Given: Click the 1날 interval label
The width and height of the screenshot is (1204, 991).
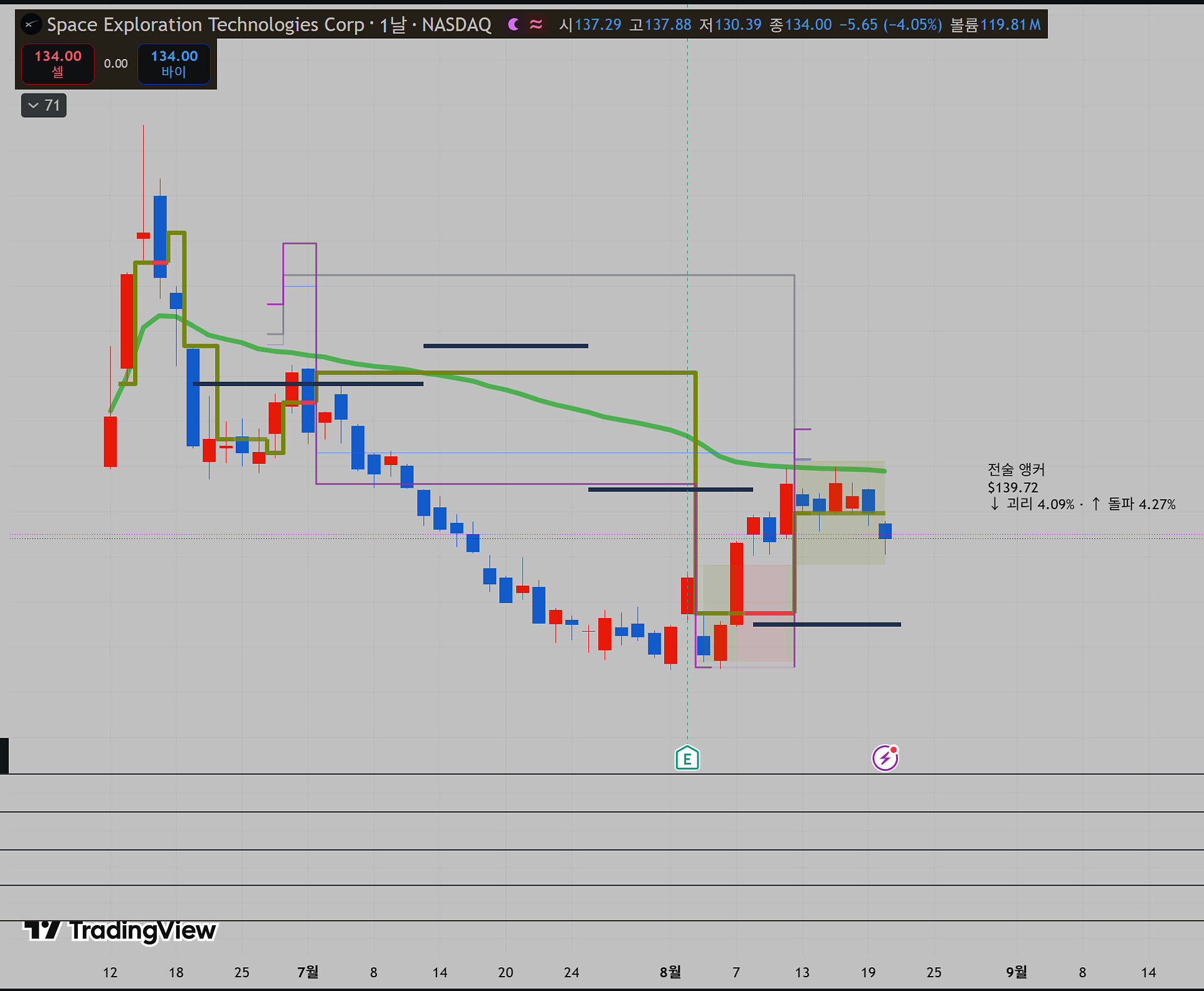Looking at the screenshot, I should (x=393, y=24).
